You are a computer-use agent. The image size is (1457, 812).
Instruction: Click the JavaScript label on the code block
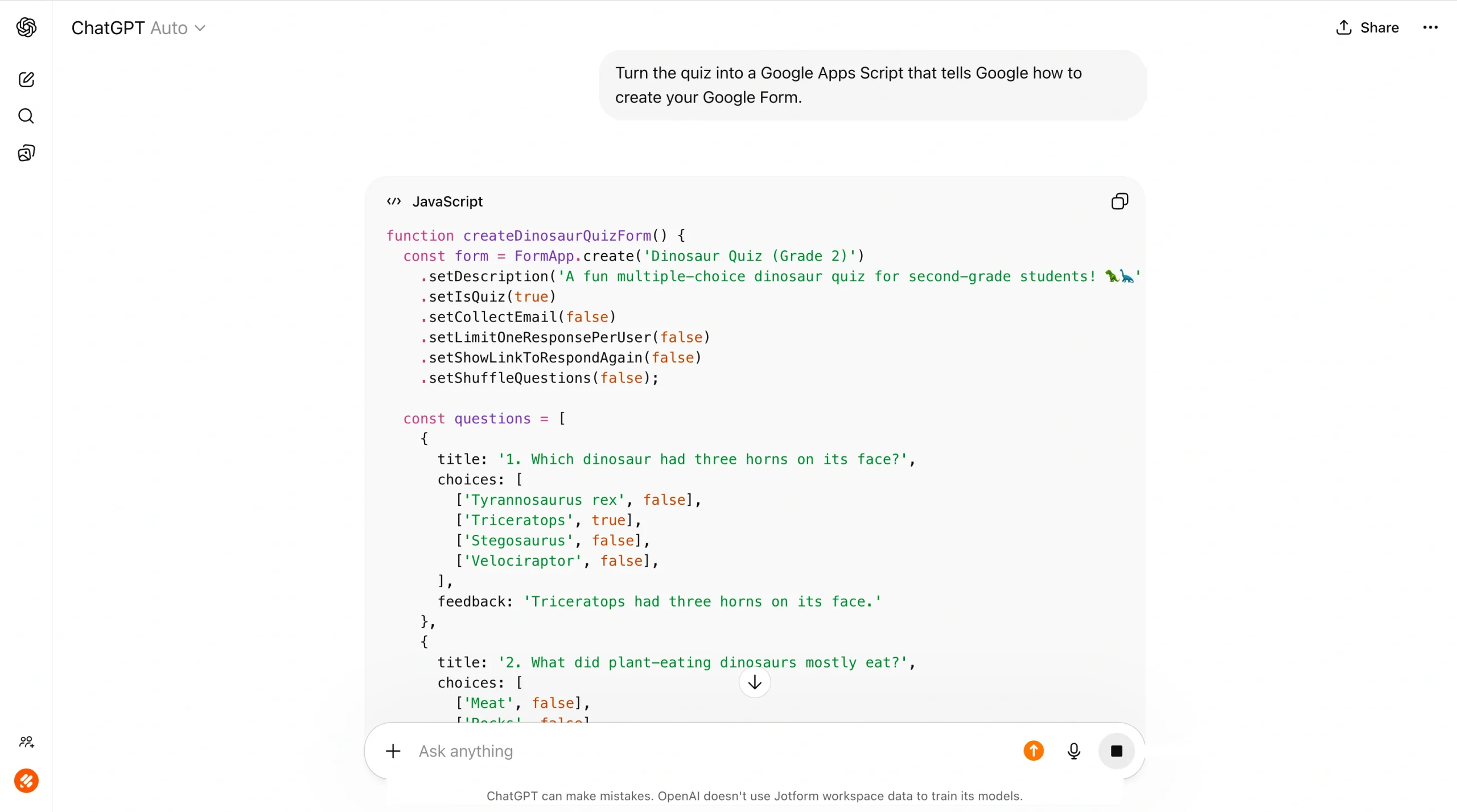click(448, 201)
